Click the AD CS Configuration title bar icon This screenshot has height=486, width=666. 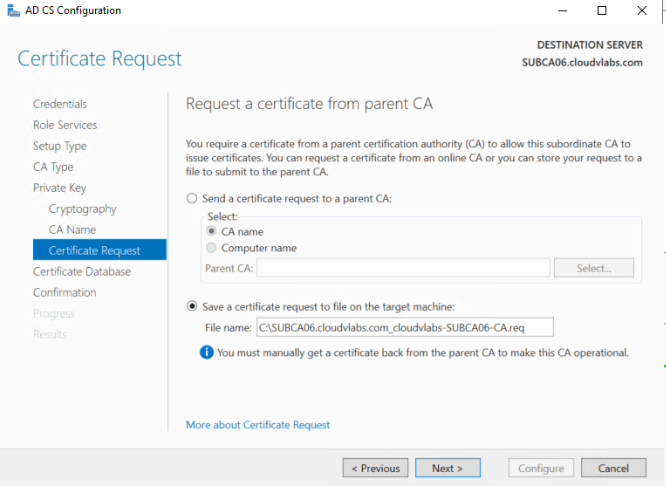point(14,10)
